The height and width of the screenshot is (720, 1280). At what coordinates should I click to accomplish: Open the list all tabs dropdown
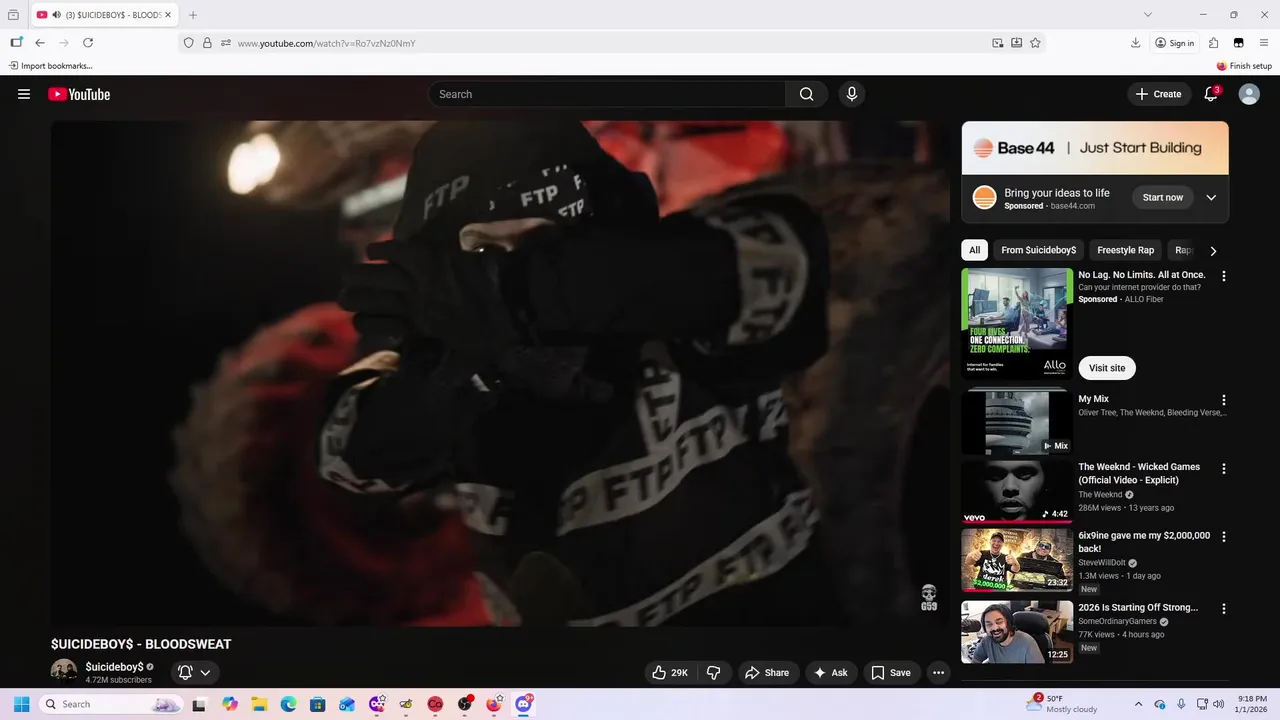click(1148, 15)
